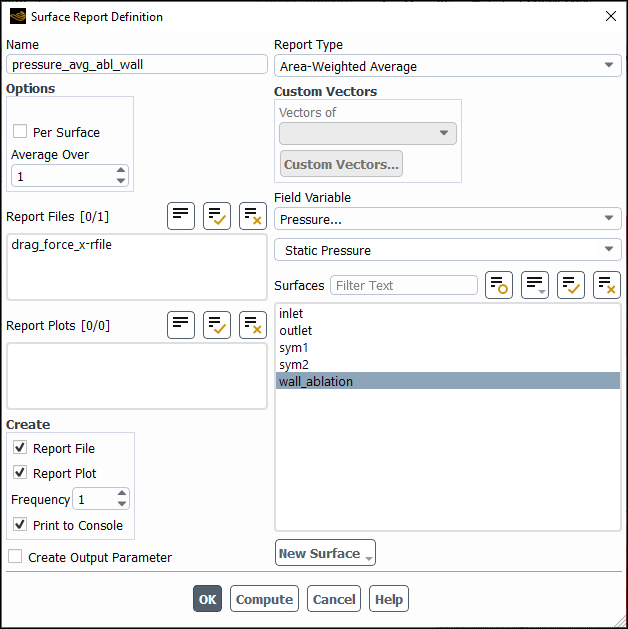The width and height of the screenshot is (628, 629).
Task: Click the Cancel button
Action: click(334, 599)
